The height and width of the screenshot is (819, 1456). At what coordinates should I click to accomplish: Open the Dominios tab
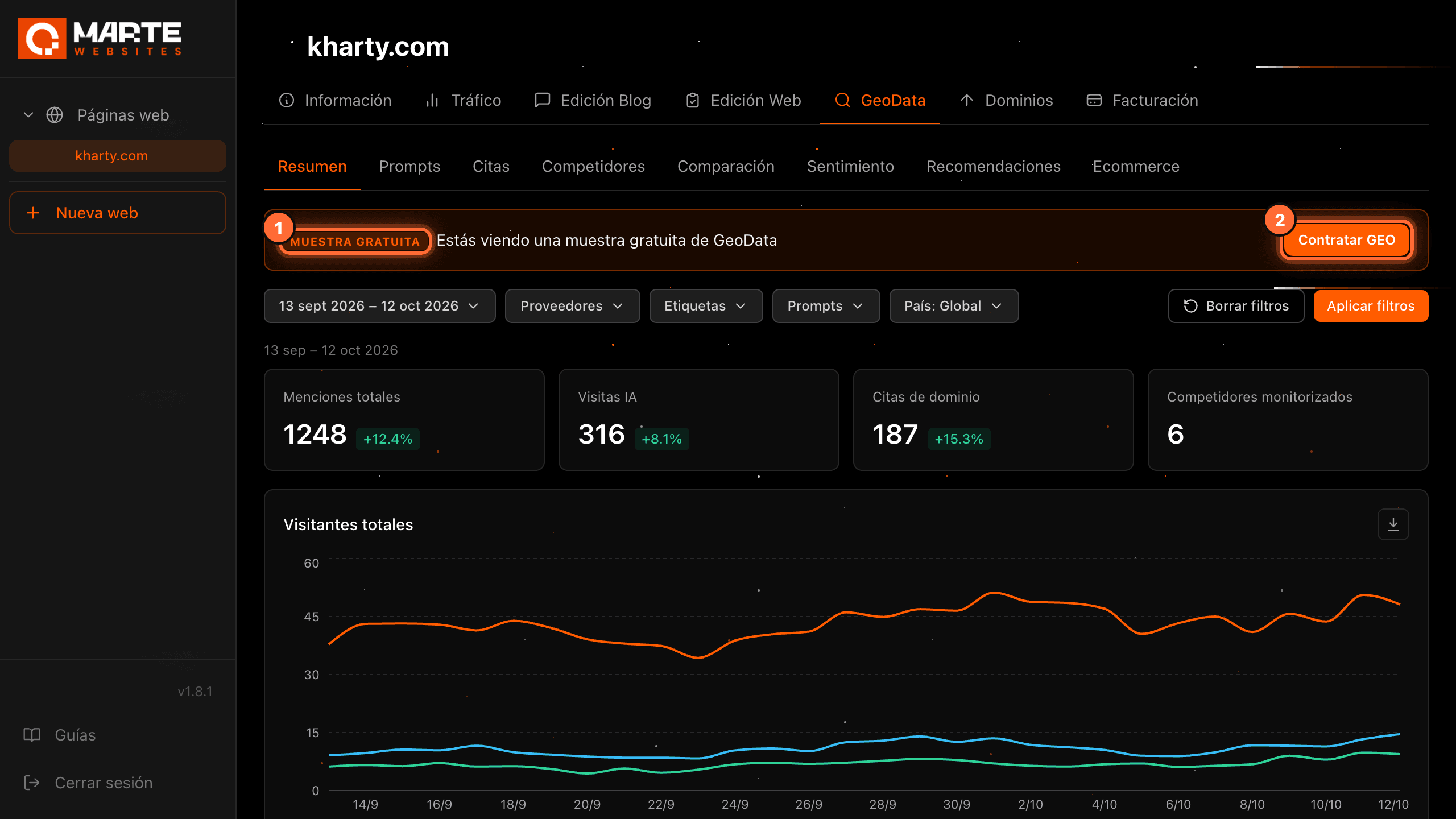click(x=1007, y=100)
